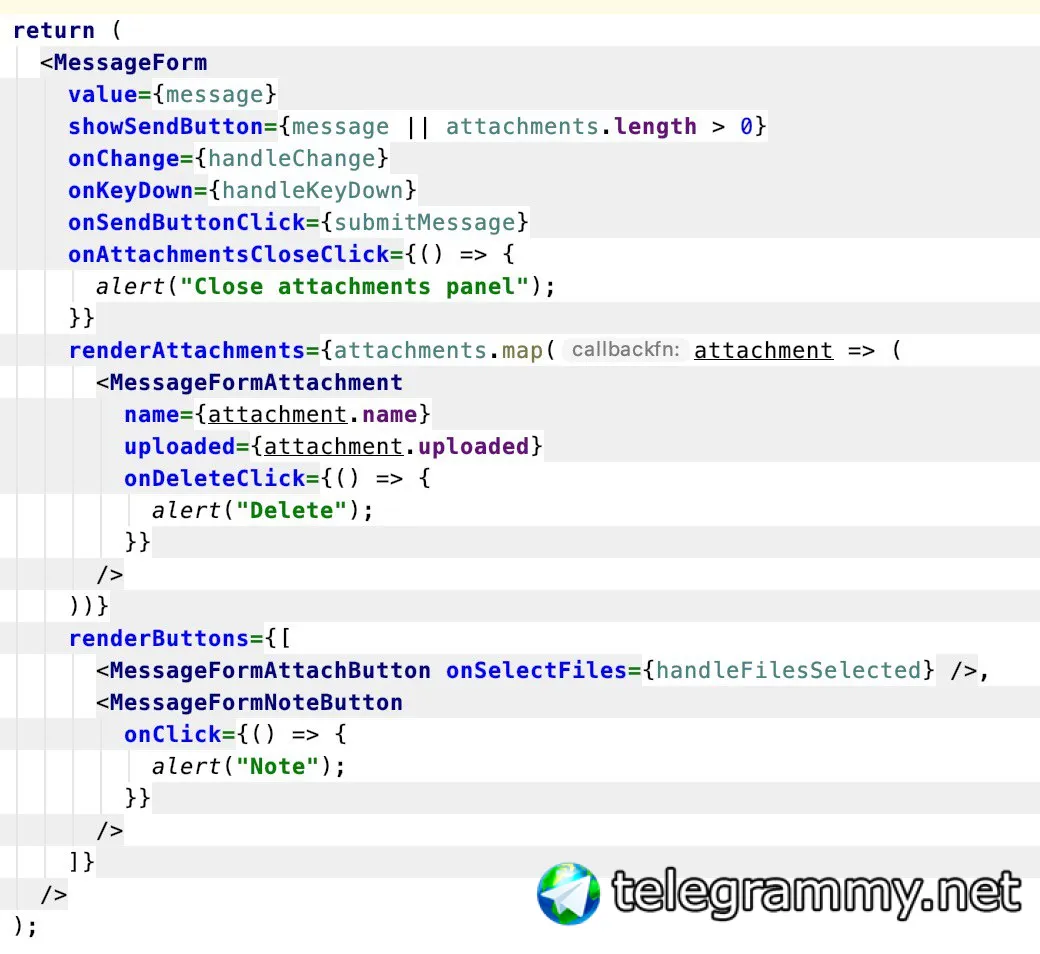
Task: Click the number '0' in showSendButton expression
Action: coord(746,126)
